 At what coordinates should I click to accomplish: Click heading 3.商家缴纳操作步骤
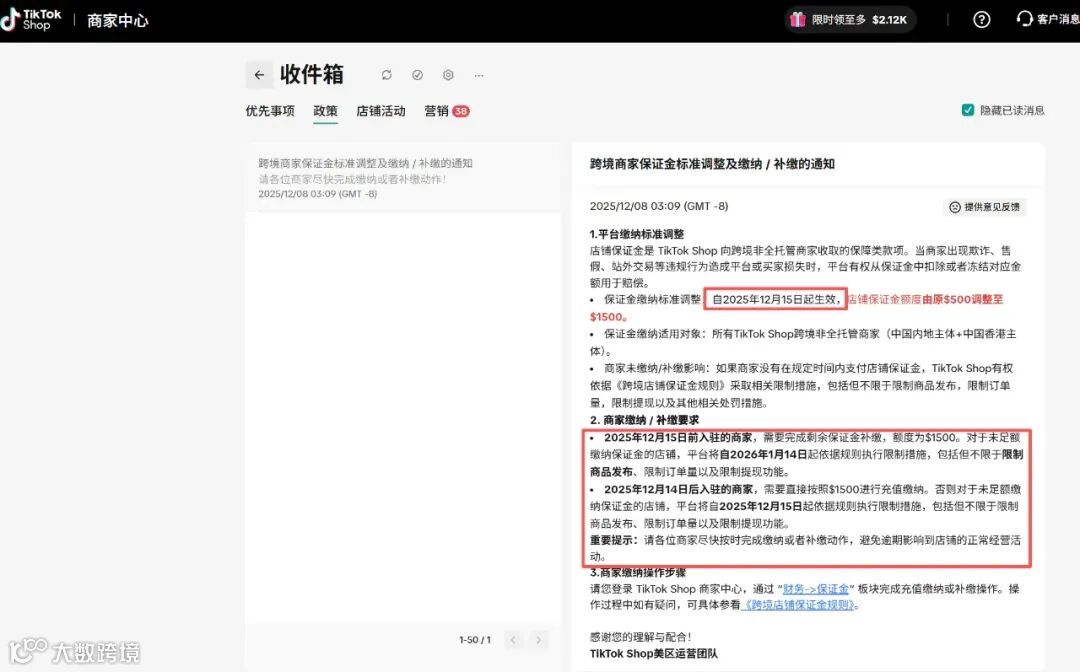(637, 573)
